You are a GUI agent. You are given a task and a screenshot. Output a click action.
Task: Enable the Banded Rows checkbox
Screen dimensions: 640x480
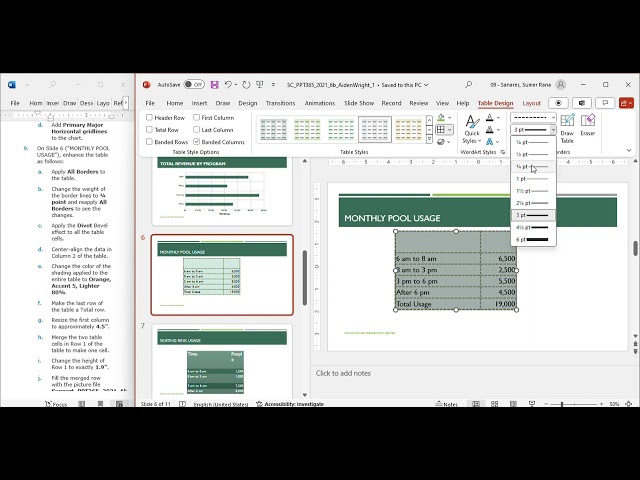(x=149, y=142)
